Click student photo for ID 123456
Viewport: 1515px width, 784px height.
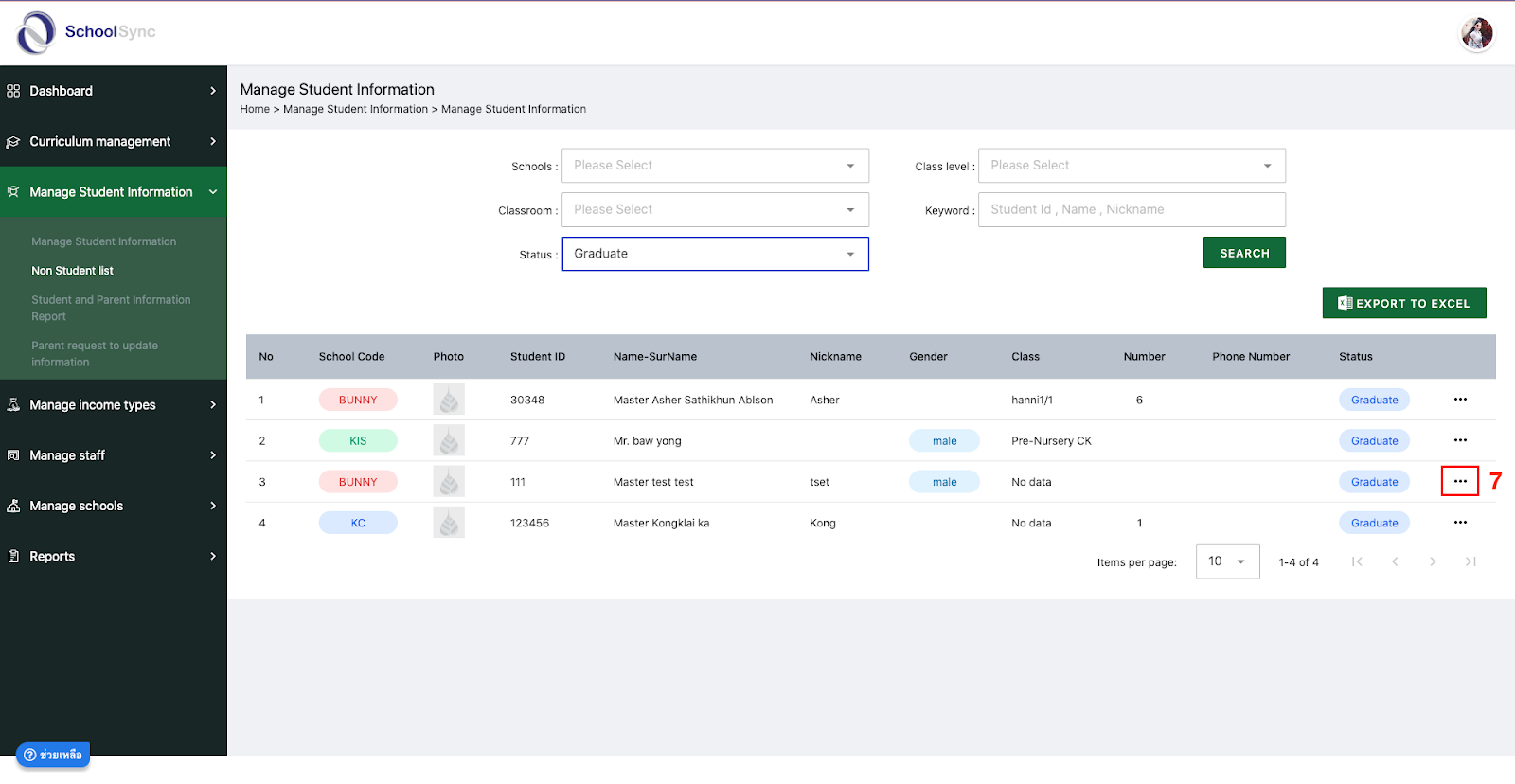449,523
